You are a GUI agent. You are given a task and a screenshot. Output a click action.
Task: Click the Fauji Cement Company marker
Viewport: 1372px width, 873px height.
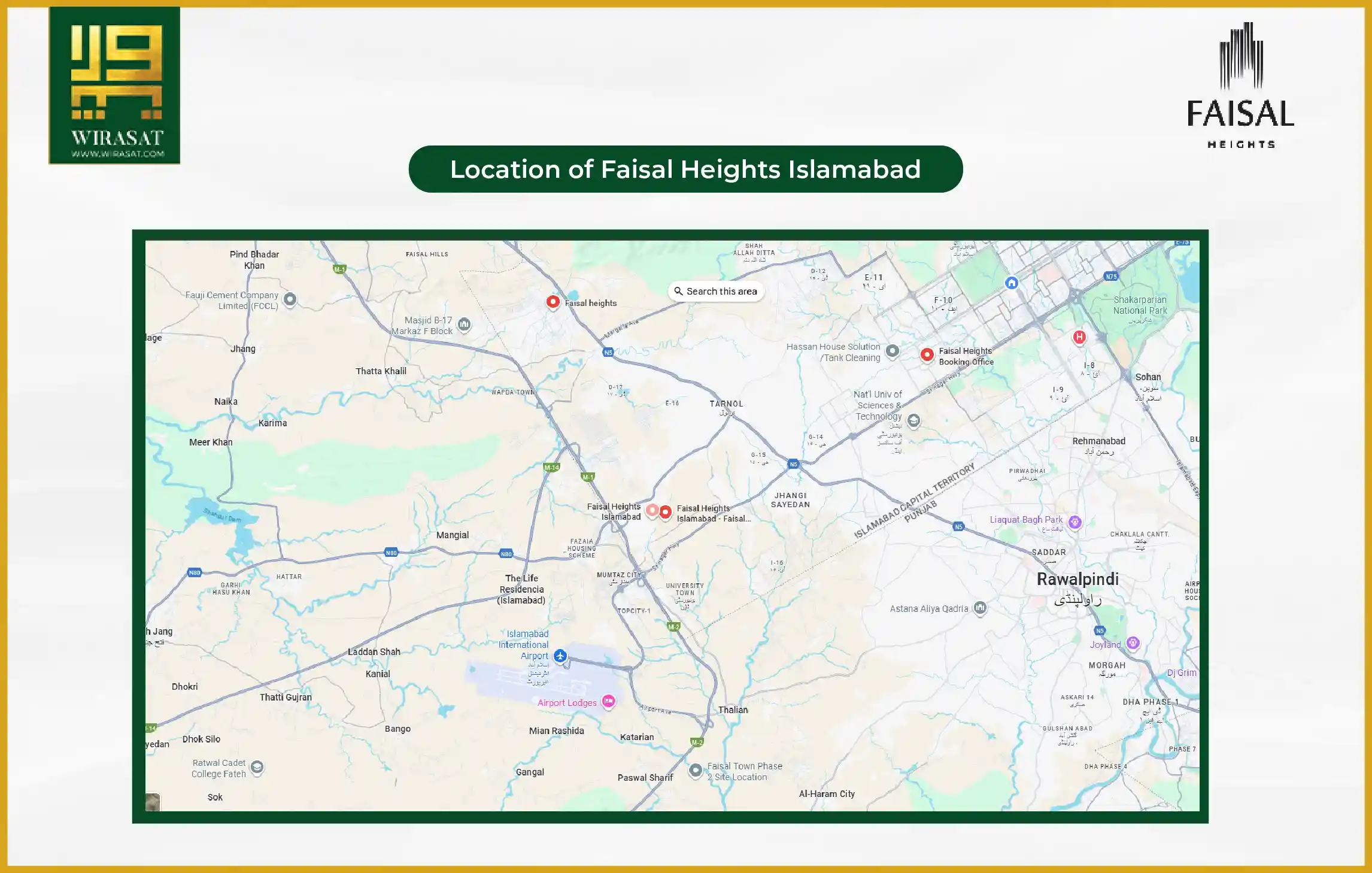[x=289, y=299]
